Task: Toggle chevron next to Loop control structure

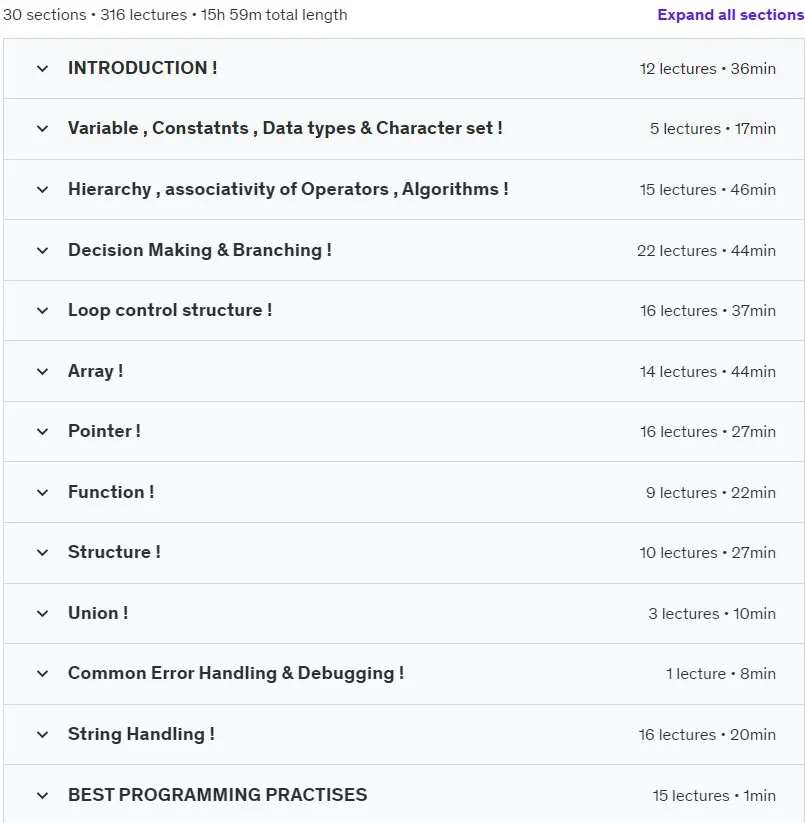Action: point(43,311)
